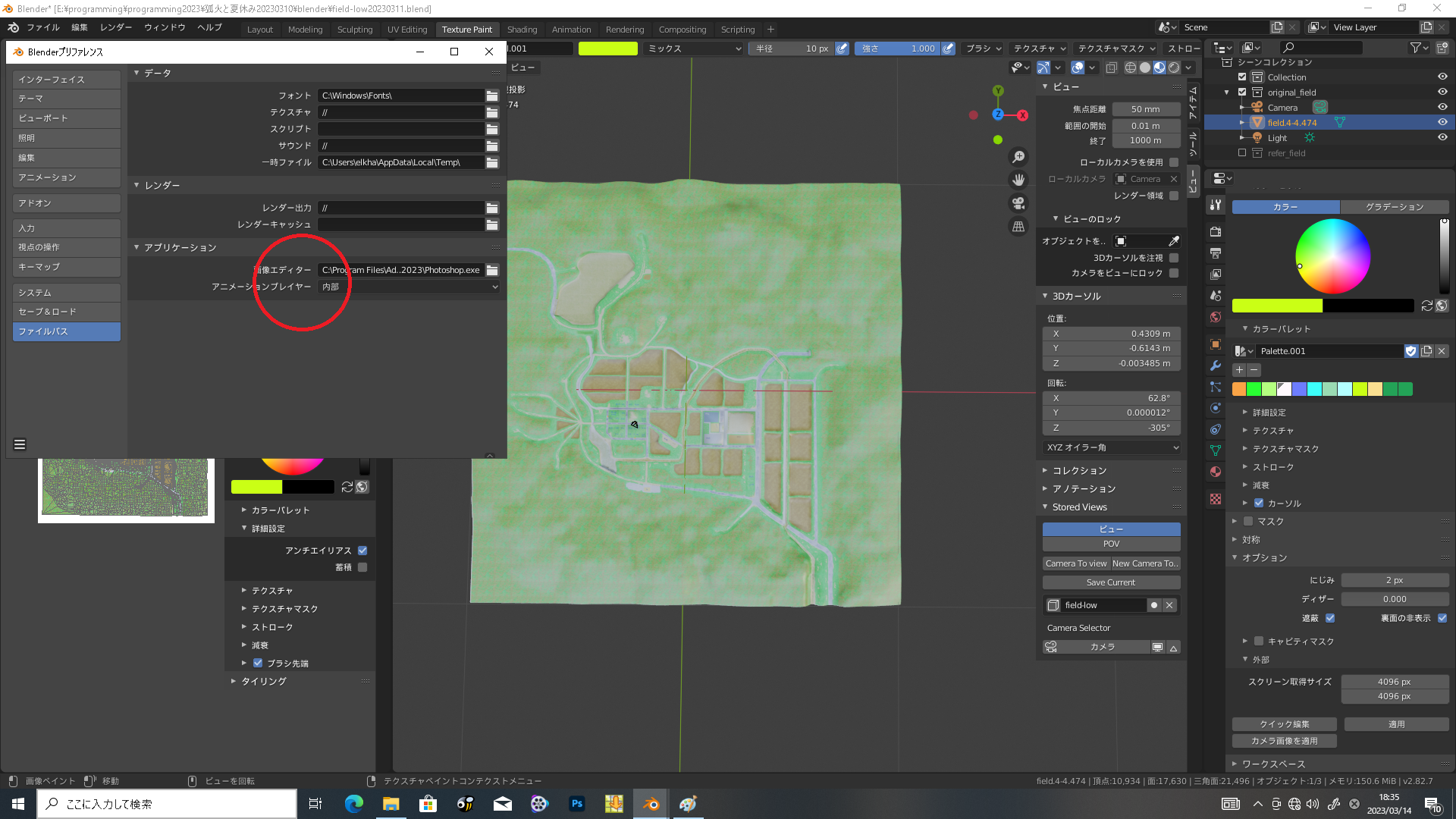Viewport: 1456px width, 819px height.
Task: Disable anti-aliasing checkbox
Action: 362,551
